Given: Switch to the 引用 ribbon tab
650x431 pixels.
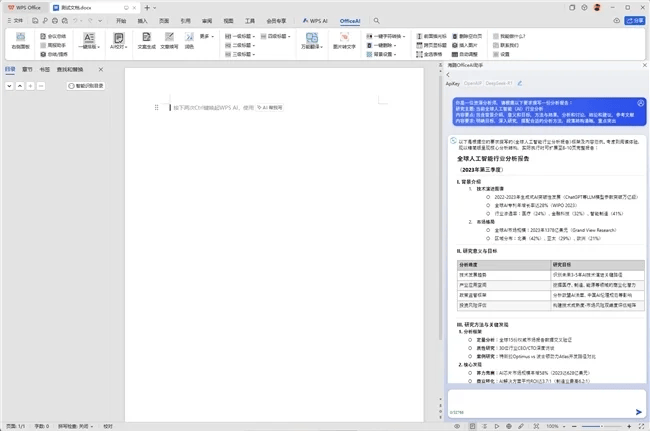Looking at the screenshot, I should point(185,21).
